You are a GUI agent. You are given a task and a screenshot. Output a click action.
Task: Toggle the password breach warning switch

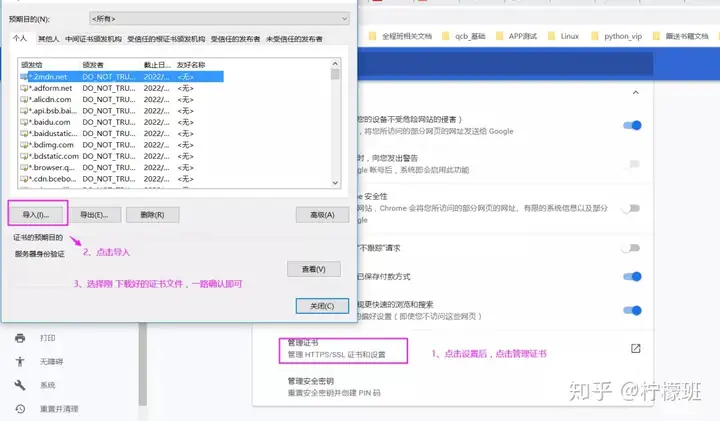coord(632,164)
